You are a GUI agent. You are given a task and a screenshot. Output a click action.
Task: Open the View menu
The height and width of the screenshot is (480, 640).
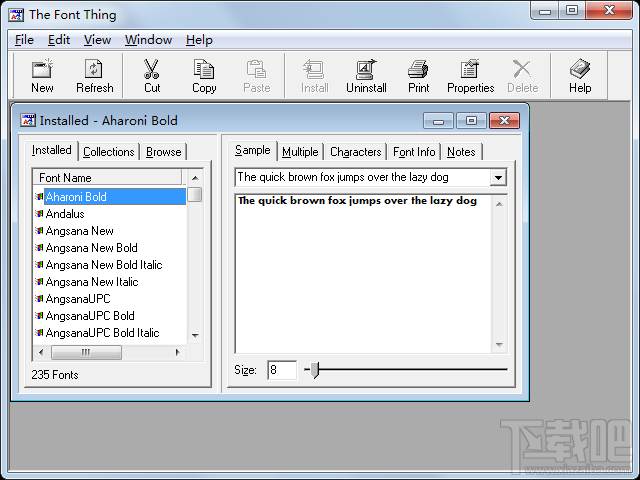click(97, 40)
